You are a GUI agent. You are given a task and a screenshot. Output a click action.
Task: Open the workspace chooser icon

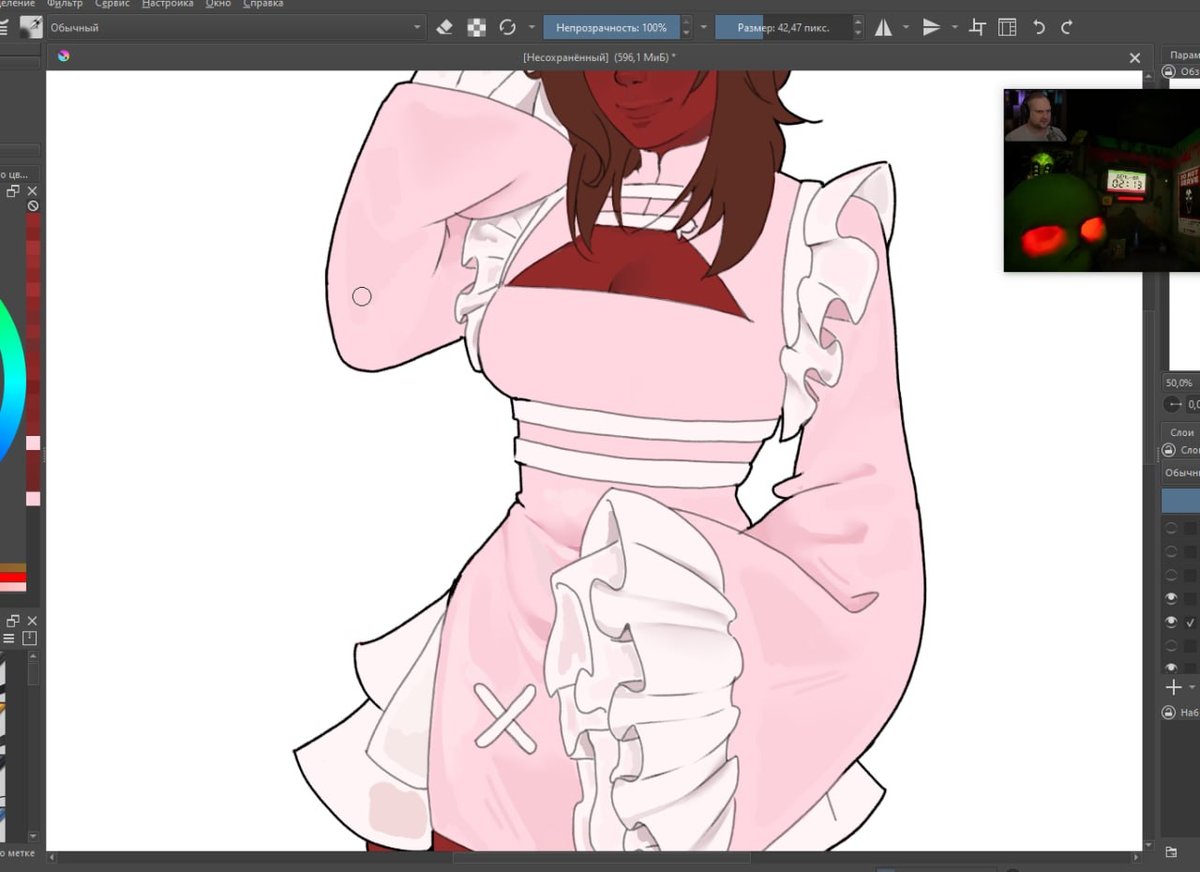[1007, 27]
